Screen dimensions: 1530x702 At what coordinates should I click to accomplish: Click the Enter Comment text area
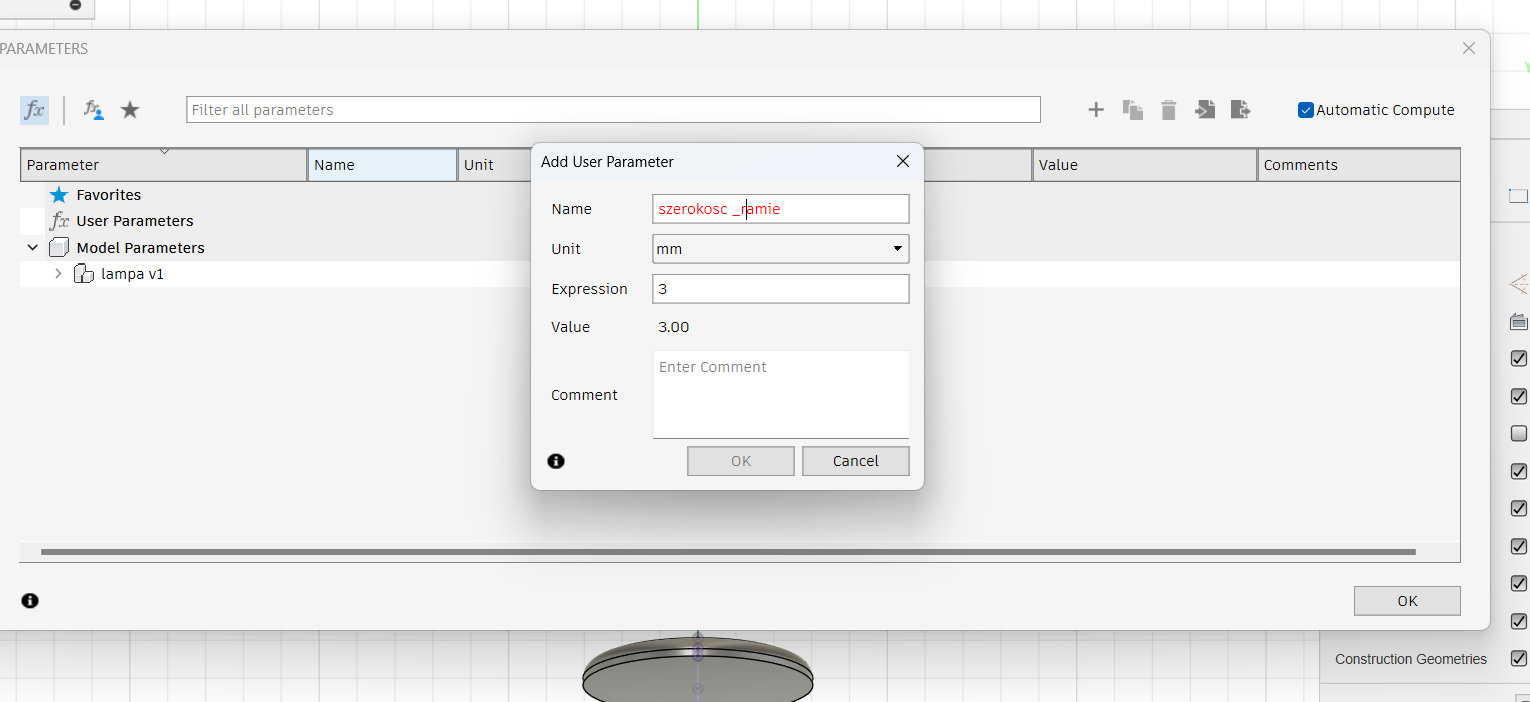[781, 394]
